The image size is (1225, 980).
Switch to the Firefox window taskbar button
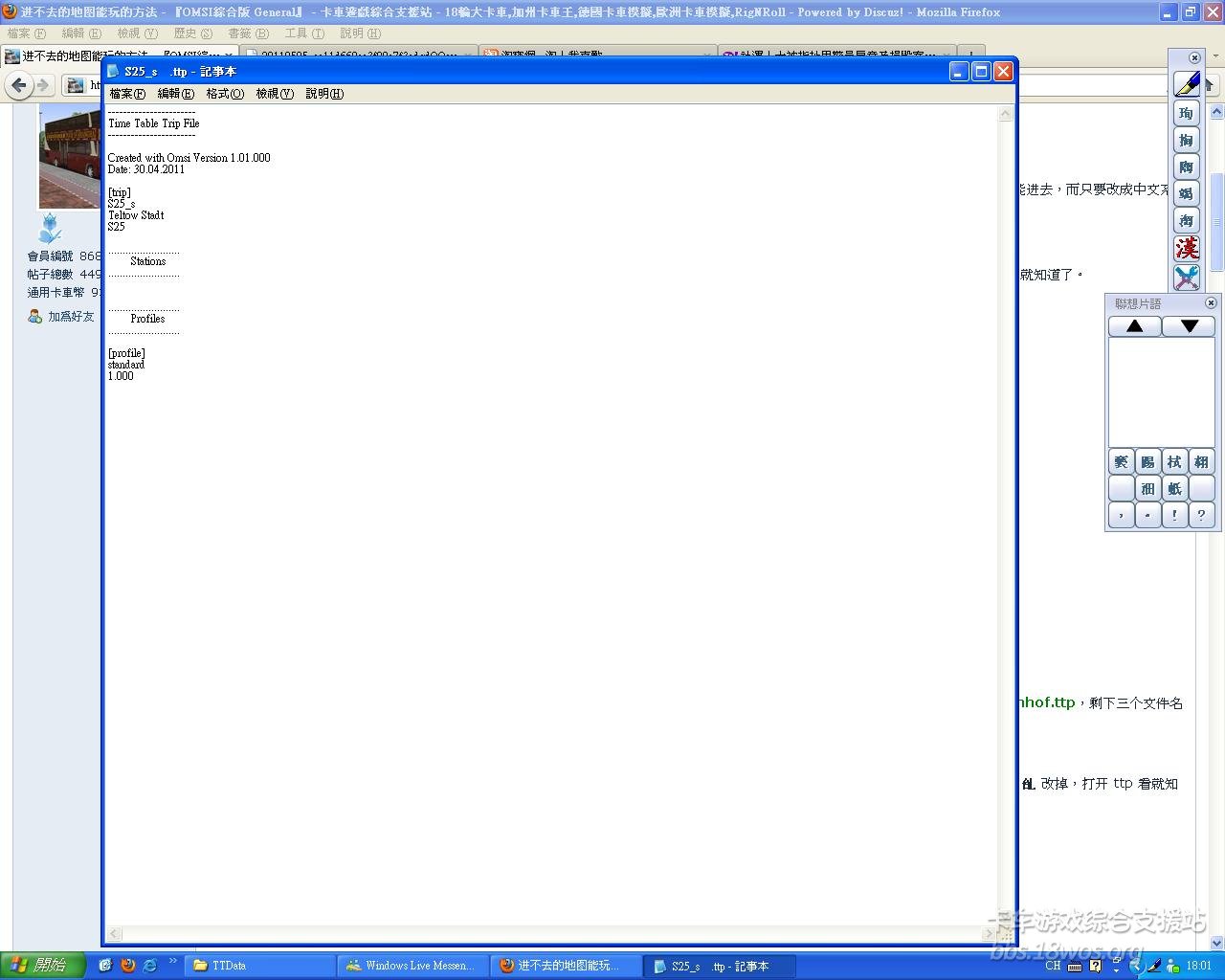coord(566,966)
